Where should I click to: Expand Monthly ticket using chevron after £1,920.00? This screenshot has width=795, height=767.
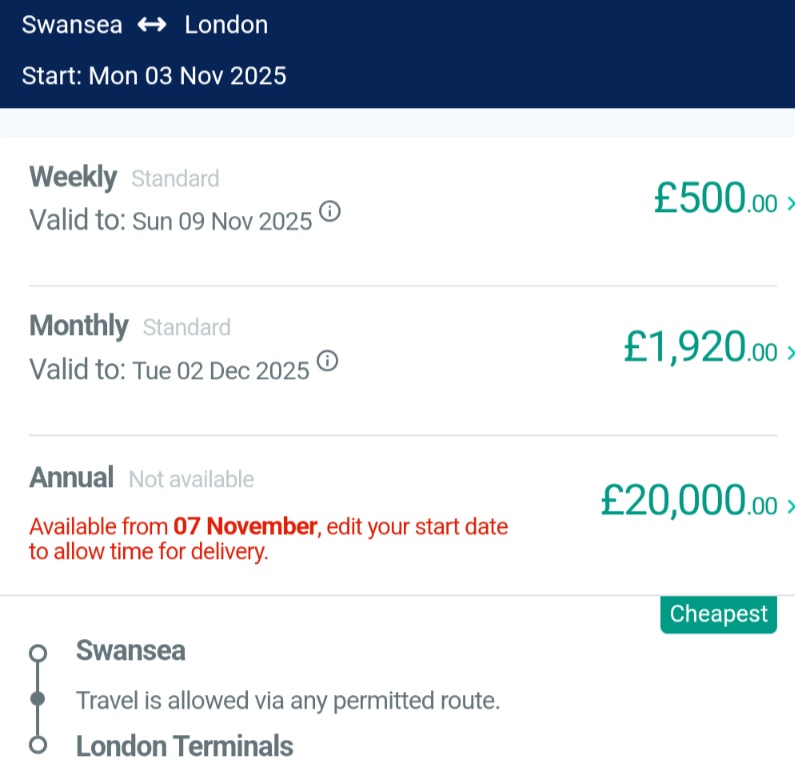pyautogui.click(x=790, y=352)
